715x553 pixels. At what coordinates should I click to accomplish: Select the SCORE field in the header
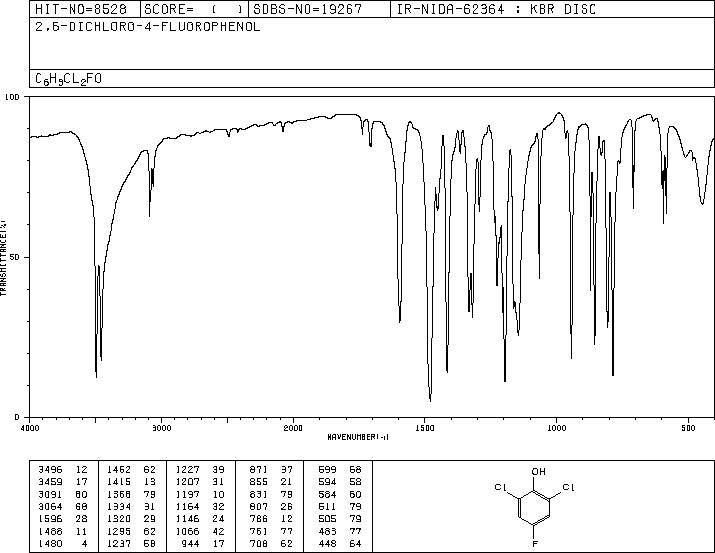(194, 9)
